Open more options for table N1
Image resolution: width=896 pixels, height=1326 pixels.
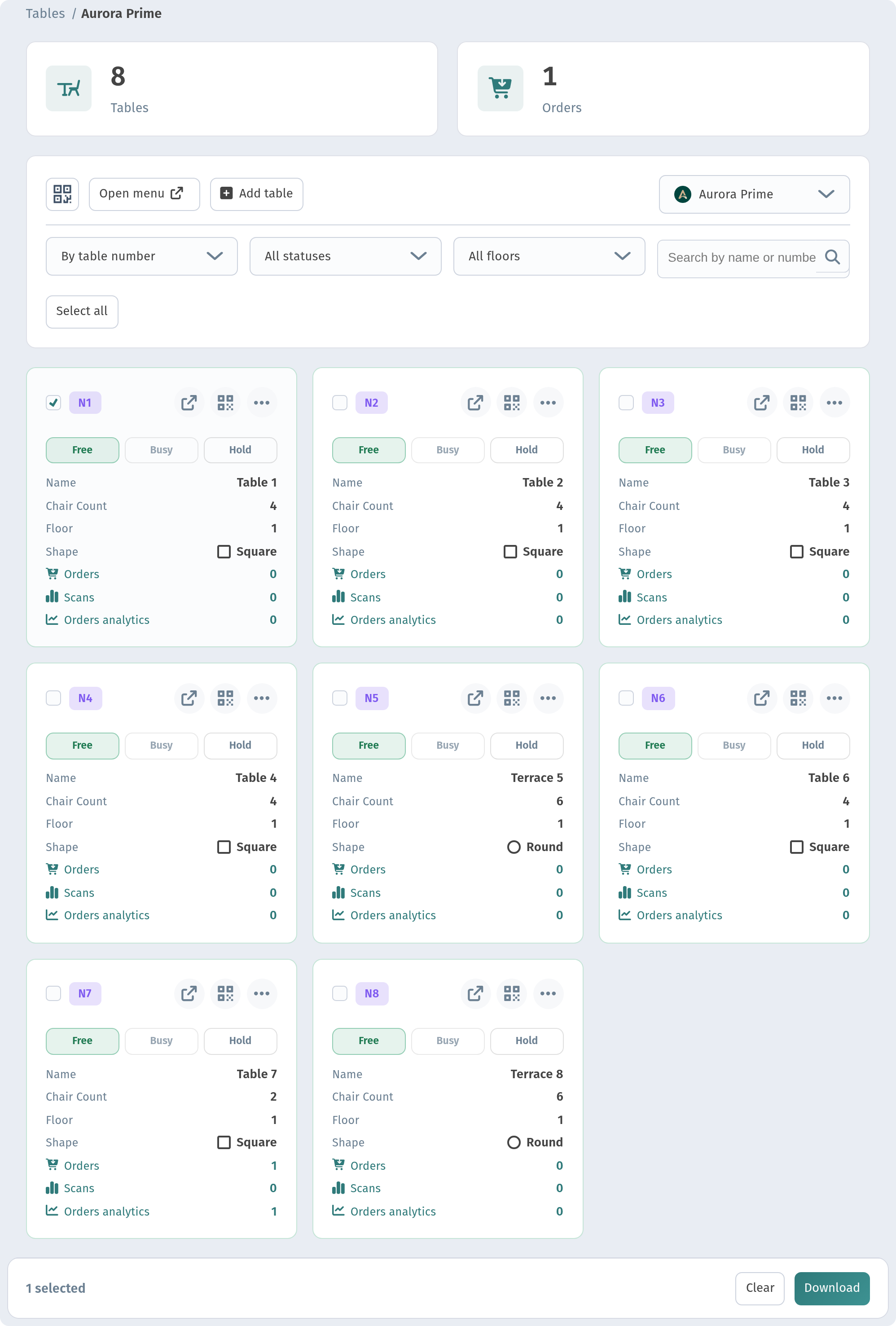click(262, 403)
